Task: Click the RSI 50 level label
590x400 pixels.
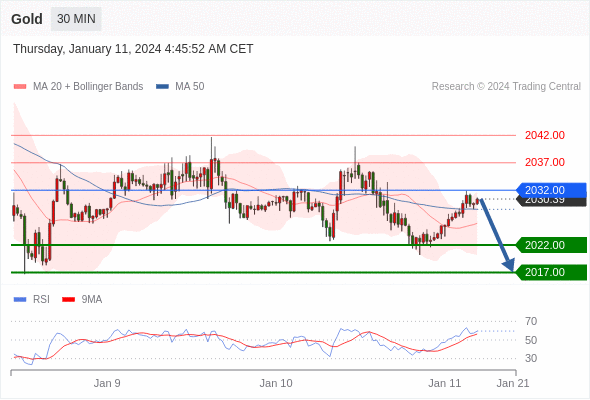Action: tap(531, 340)
